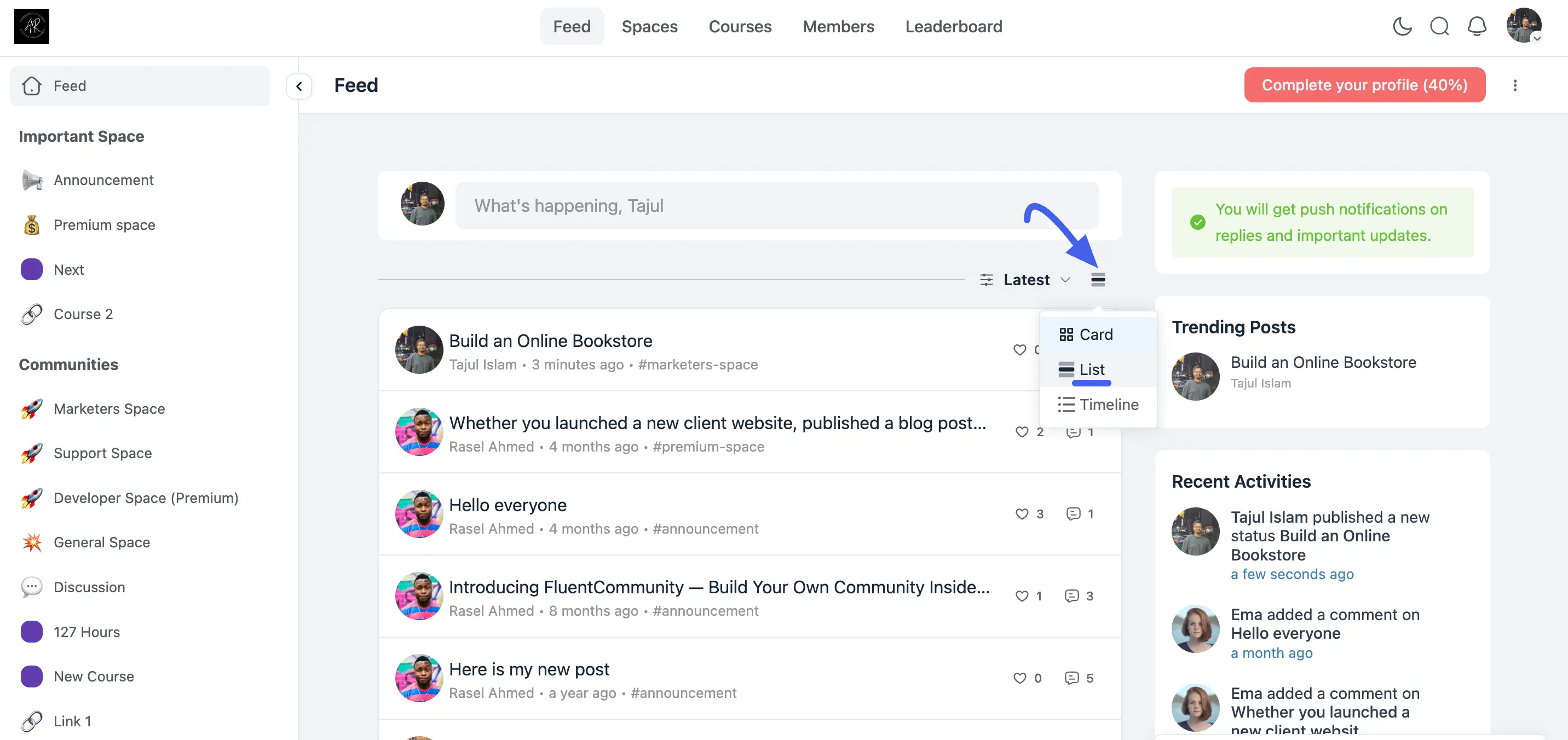1568x740 pixels.
Task: Open the Course 2 link icon
Action: 32,314
